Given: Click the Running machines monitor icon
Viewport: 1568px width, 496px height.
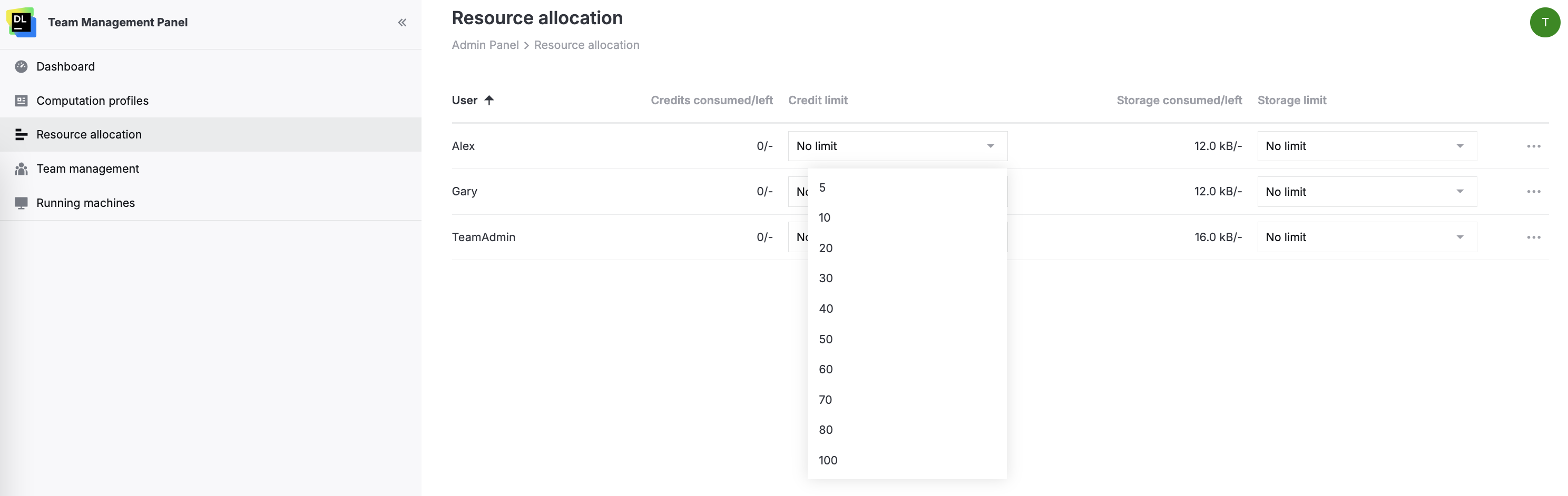Looking at the screenshot, I should pos(21,203).
